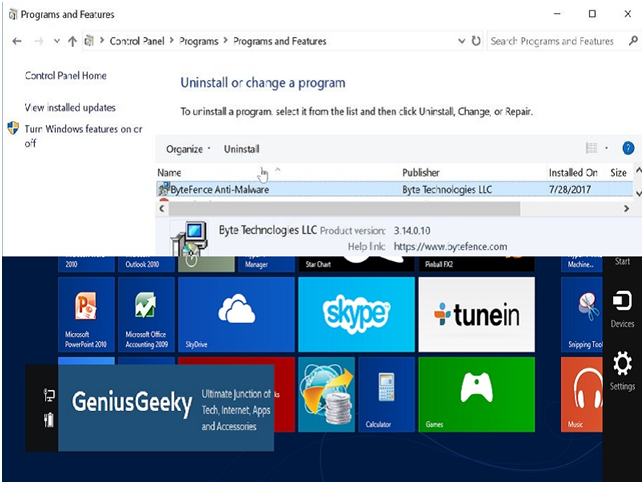Sort list by Name column header
The width and height of the screenshot is (644, 484).
coord(169,173)
